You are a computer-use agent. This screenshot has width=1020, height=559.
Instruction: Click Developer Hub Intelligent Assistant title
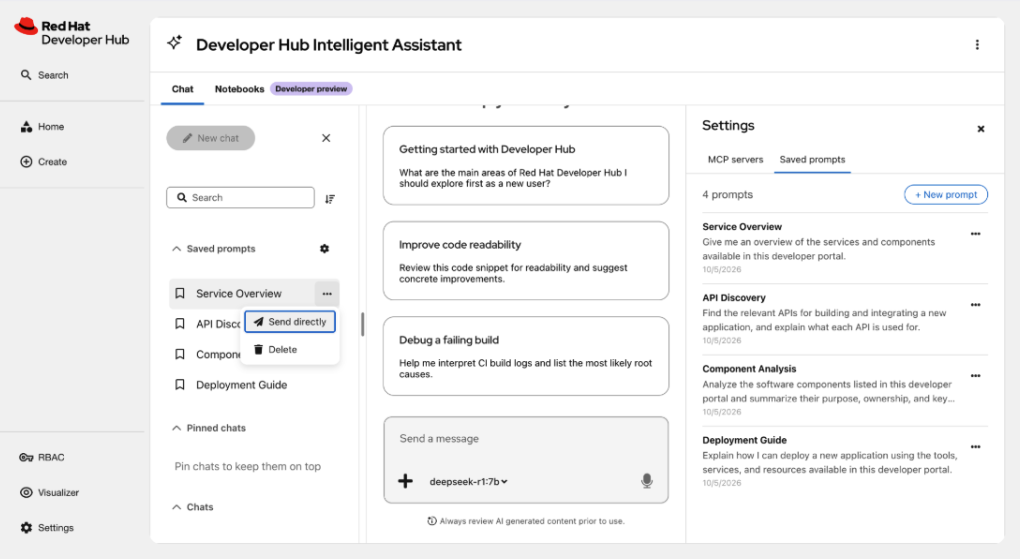tap(329, 44)
